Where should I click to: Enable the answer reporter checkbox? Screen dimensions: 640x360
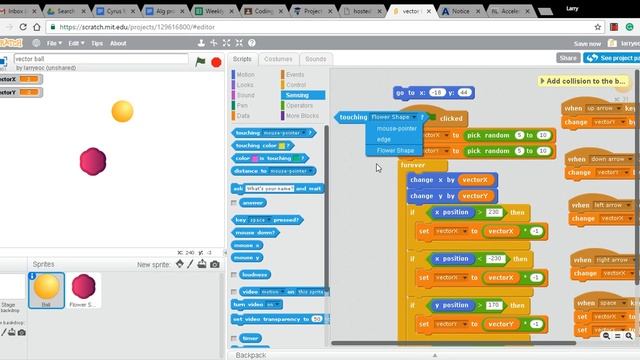(234, 203)
